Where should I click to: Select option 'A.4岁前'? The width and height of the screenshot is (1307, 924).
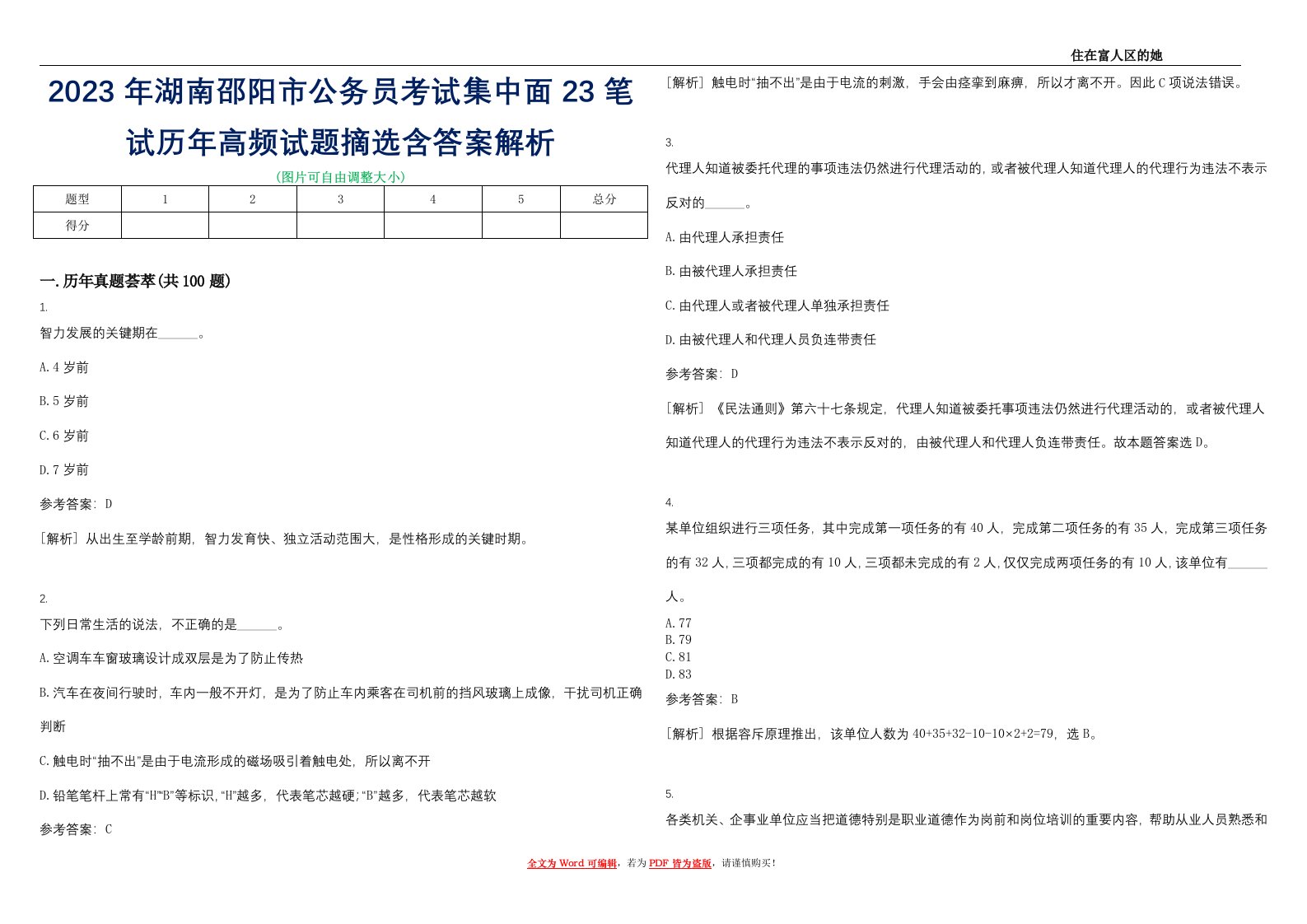64,367
